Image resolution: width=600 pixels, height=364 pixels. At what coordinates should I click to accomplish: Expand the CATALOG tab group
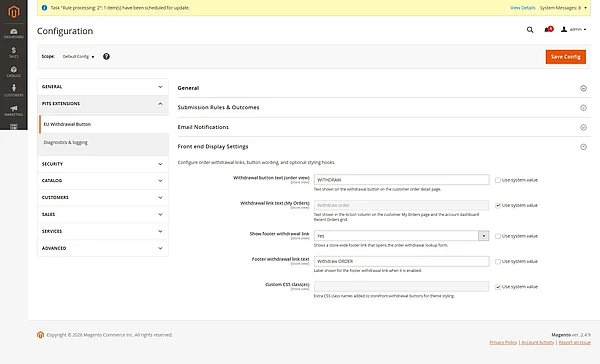[x=103, y=181]
